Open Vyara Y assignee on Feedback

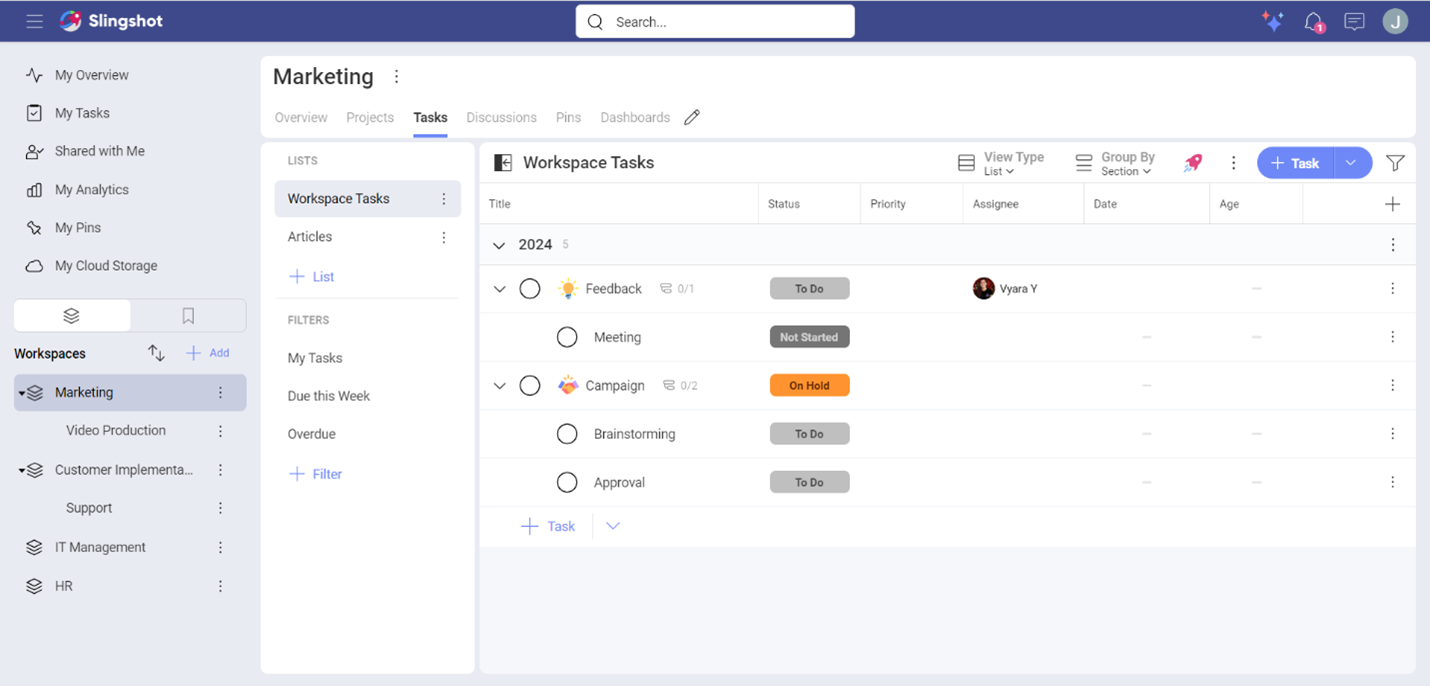tap(1005, 289)
